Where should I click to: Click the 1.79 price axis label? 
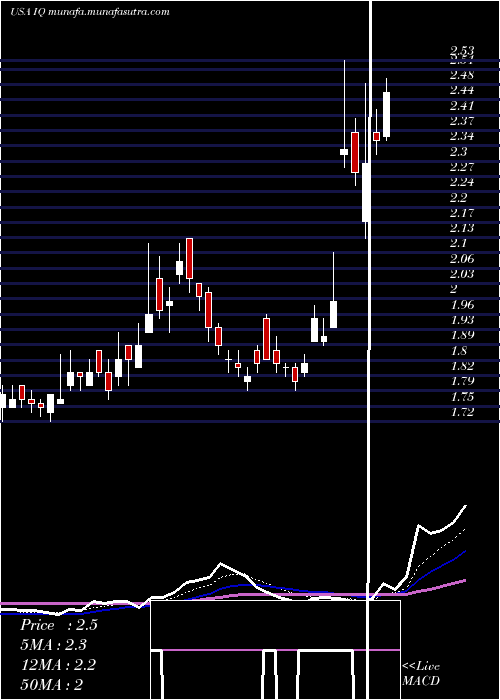(462, 381)
